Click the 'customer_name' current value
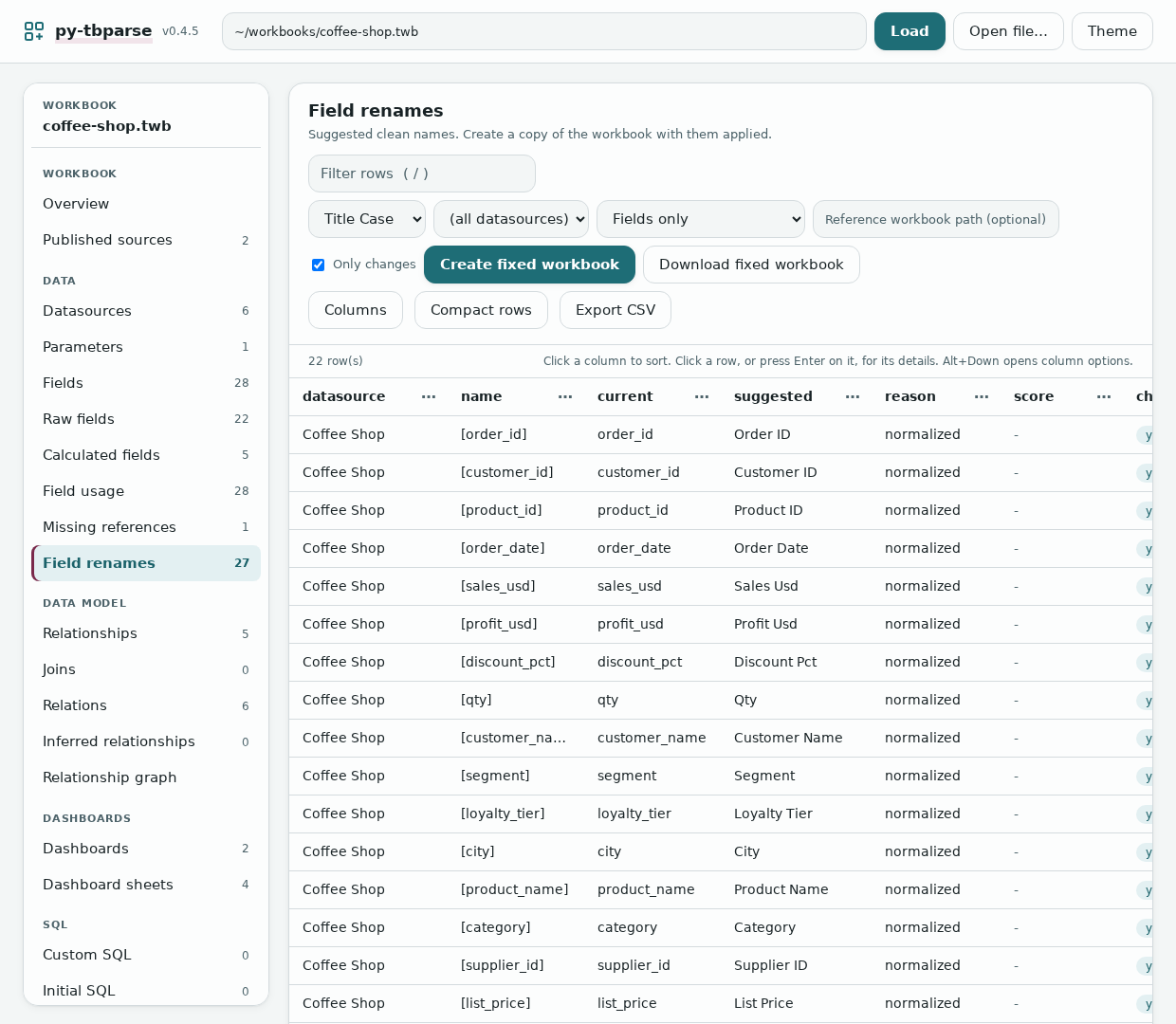 [x=652, y=738]
